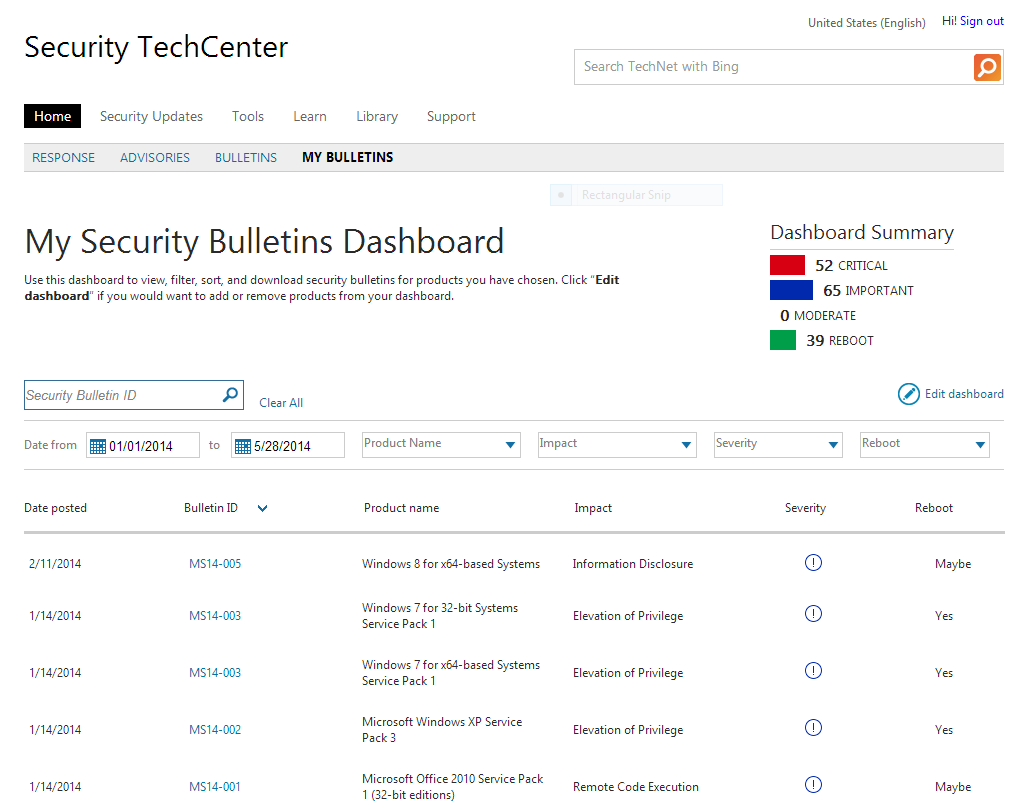The width and height of the screenshot is (1025, 809).
Task: Click severity icon for MS14-005 row
Action: coord(813,563)
